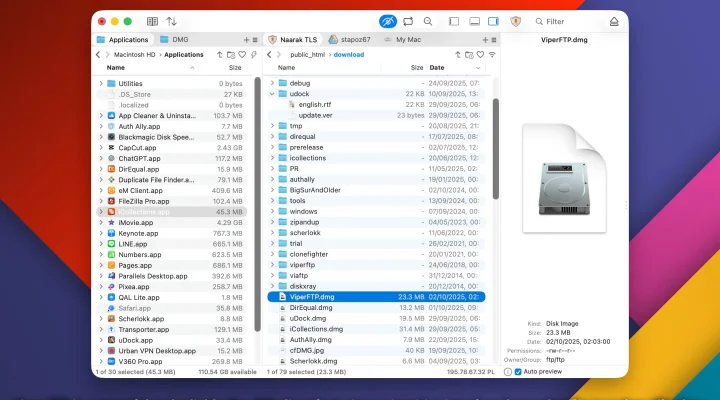This screenshot has width=720, height=400.
Task: Click download in breadcrumb path
Action: tap(349, 55)
